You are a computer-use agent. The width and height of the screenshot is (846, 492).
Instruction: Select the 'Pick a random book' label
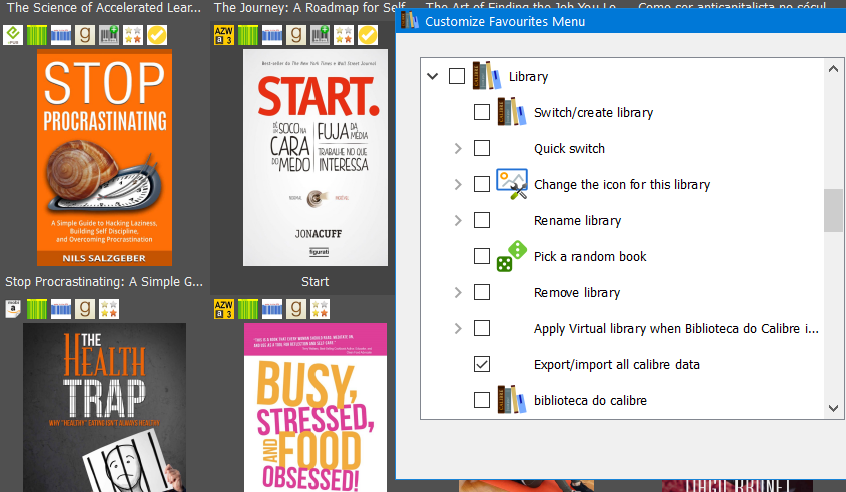(590, 256)
